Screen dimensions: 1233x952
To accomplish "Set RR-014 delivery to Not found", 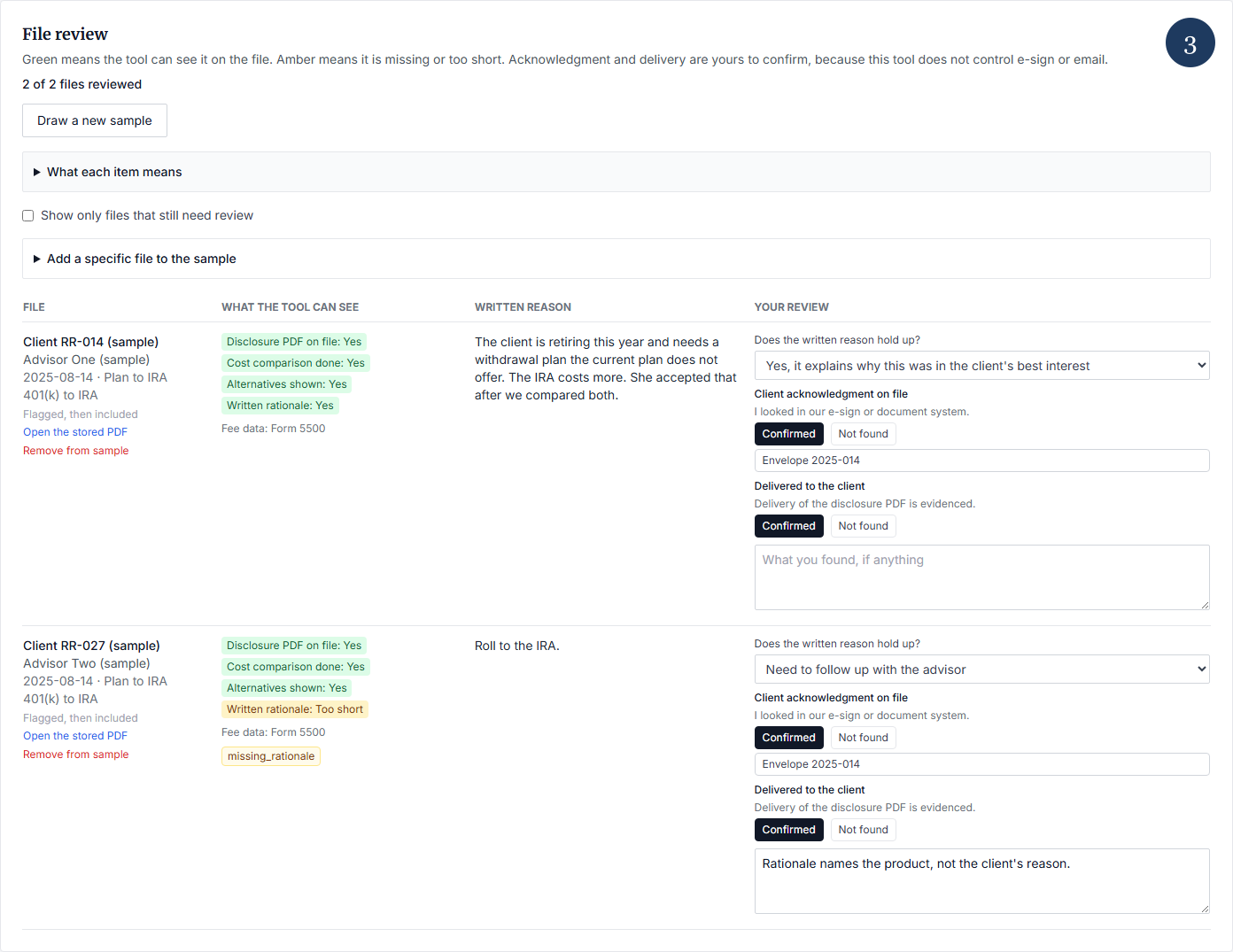I will click(863, 526).
